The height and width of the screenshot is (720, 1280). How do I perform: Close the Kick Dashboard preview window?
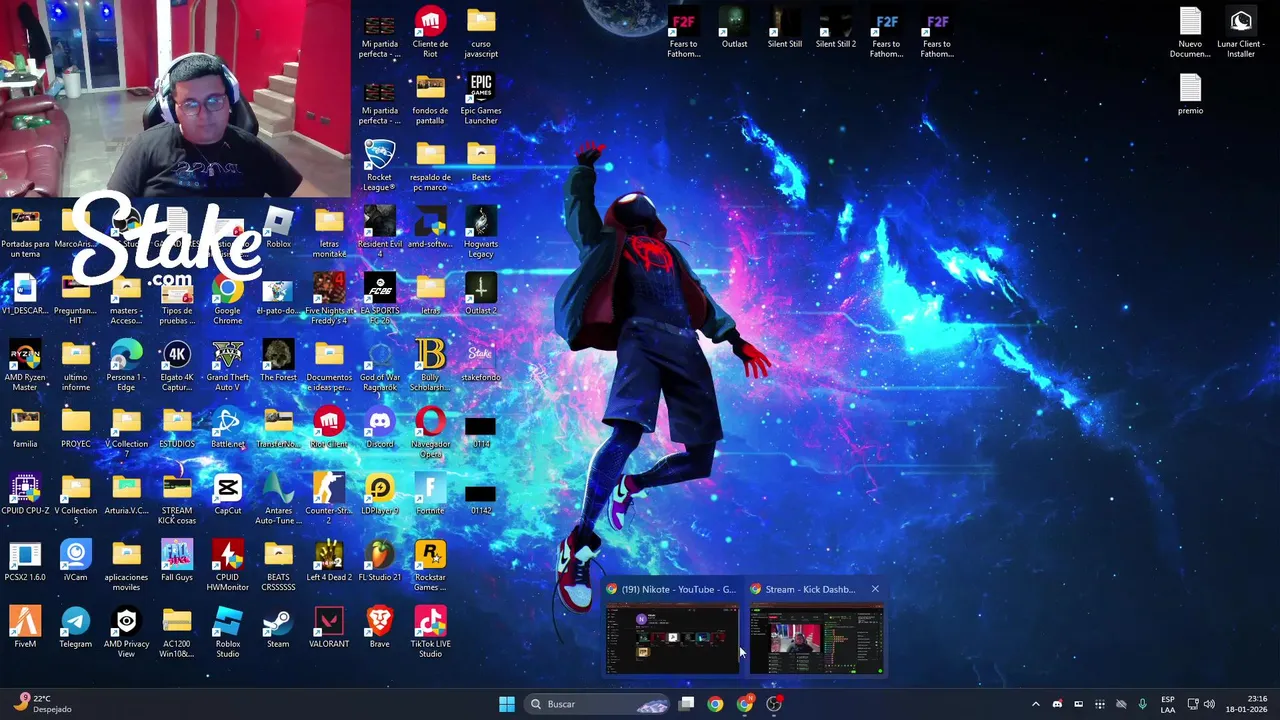pos(875,589)
